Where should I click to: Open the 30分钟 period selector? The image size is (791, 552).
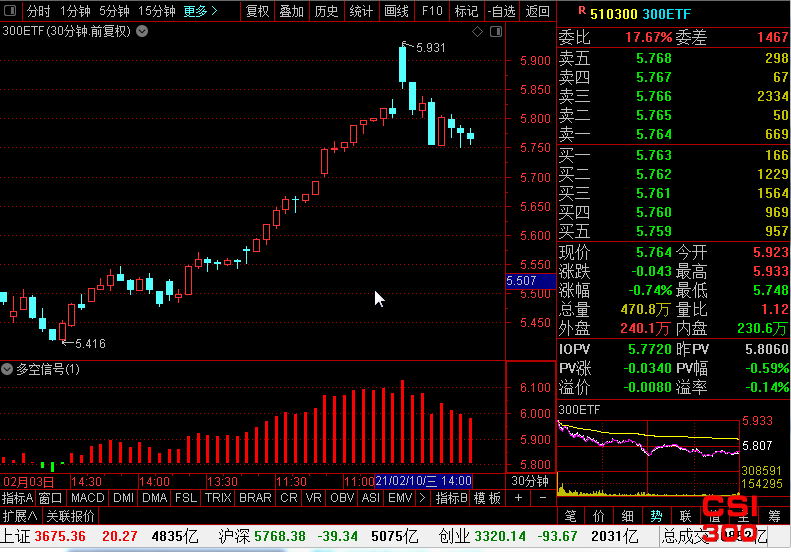click(x=530, y=481)
